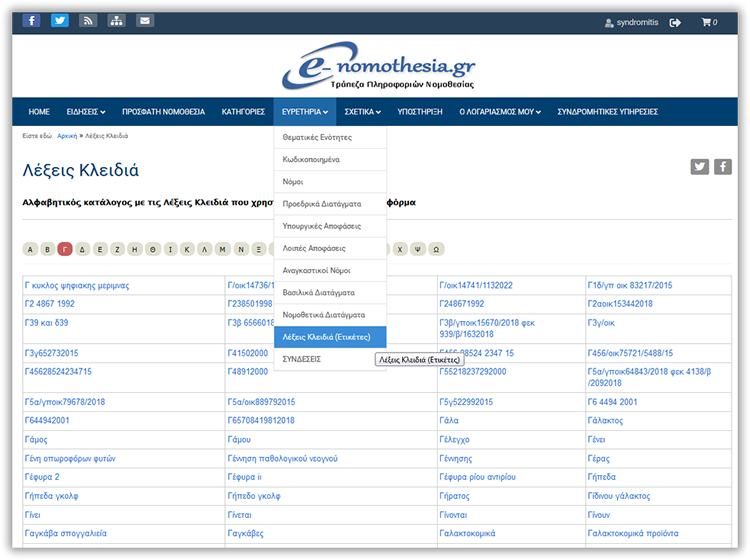Expand the ΕΙΔΗΣΕΙΣ dropdown menu
The image size is (750, 560).
[86, 112]
